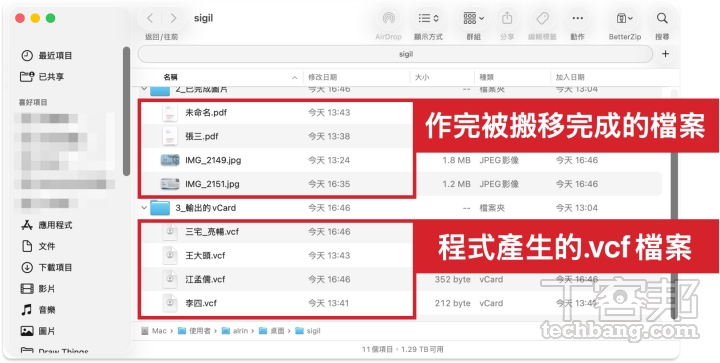The image size is (720, 363).
Task: Select the file 江孟儒.vcf
Action: point(205,279)
